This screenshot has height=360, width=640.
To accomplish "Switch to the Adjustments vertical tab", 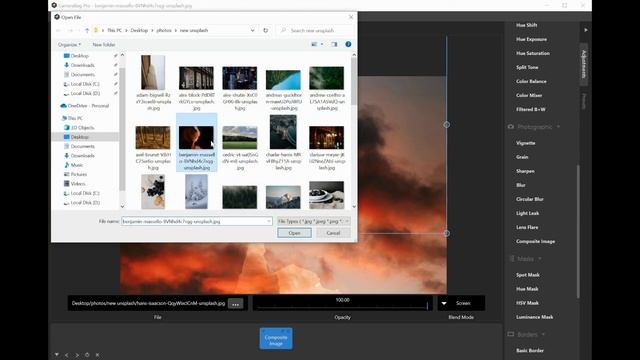I will pos(584,64).
